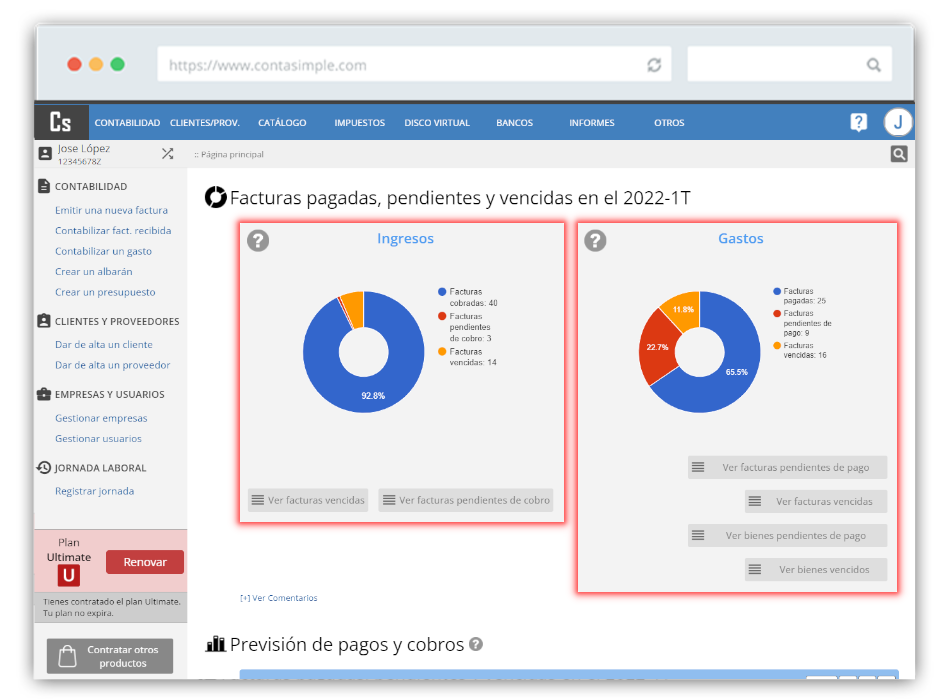950x699 pixels.
Task: Click Crear un presupuesto link
Action: coord(105,292)
